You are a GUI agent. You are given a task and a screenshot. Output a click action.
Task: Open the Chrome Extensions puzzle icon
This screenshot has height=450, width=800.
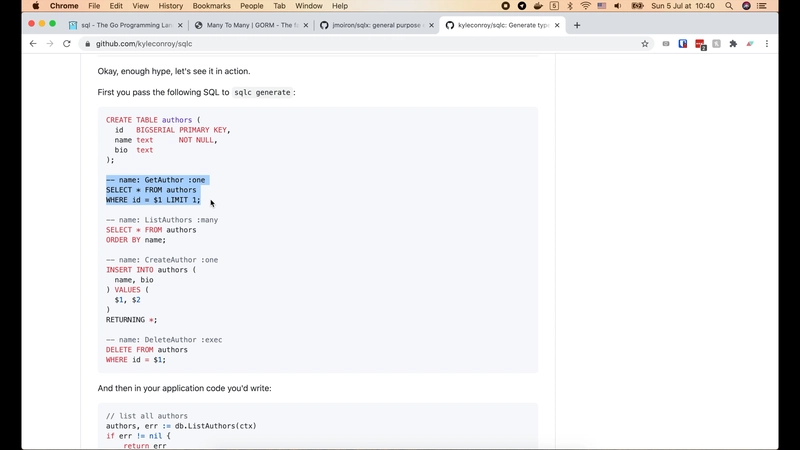(733, 44)
